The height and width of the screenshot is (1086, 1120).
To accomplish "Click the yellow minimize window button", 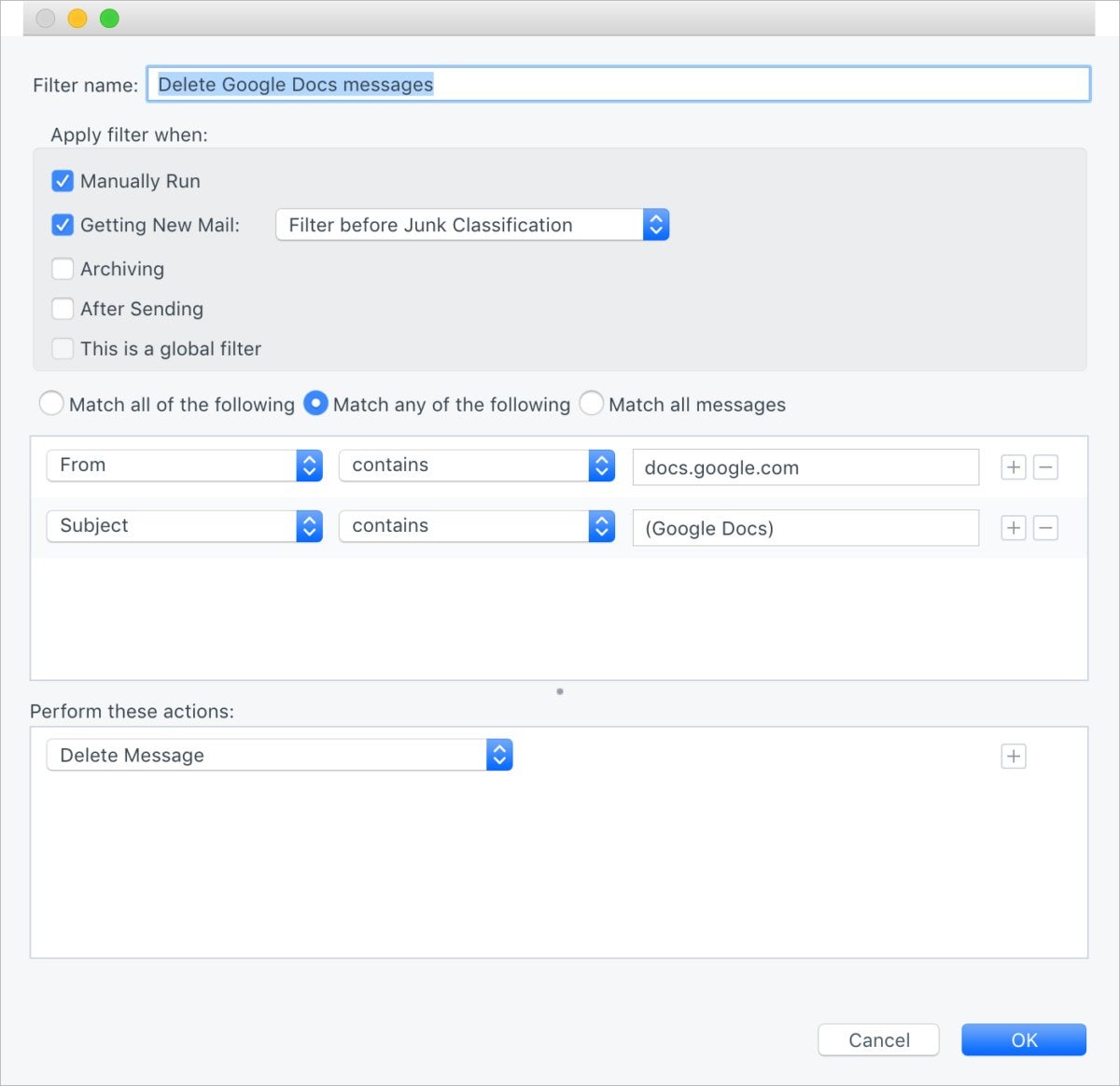I will tap(77, 19).
